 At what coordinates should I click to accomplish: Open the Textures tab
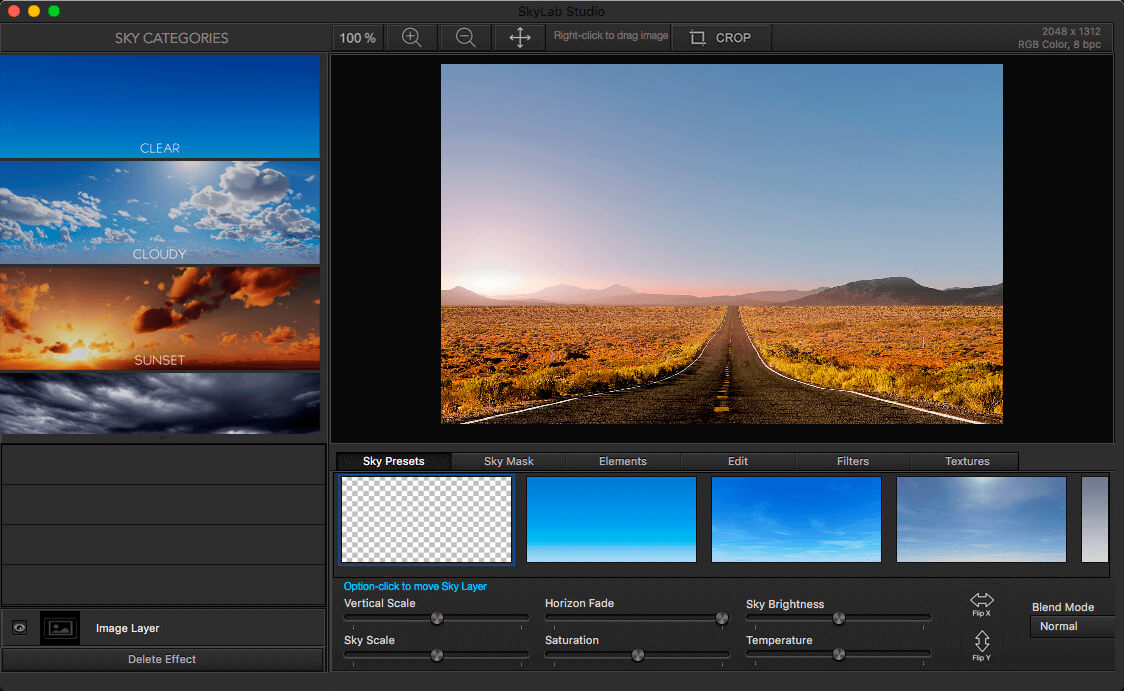[x=966, y=461]
